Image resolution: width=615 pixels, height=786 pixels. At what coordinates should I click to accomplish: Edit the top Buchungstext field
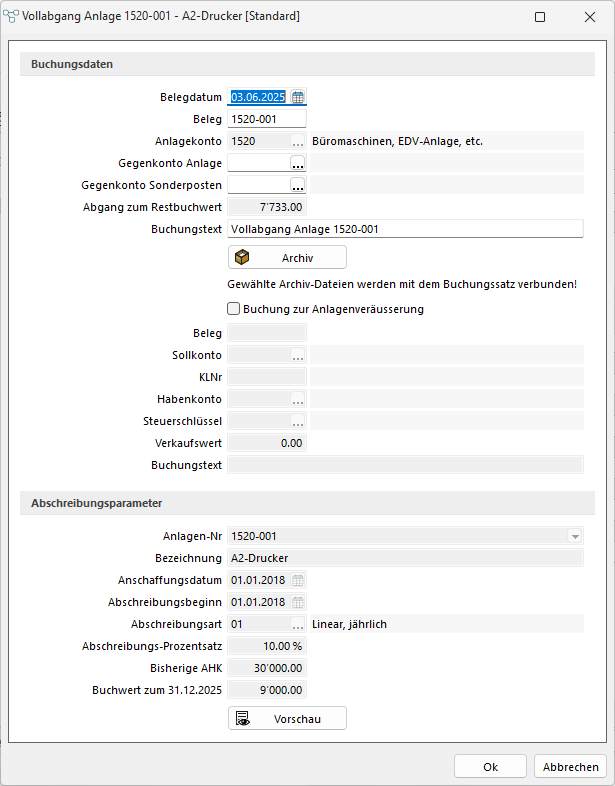coord(405,229)
